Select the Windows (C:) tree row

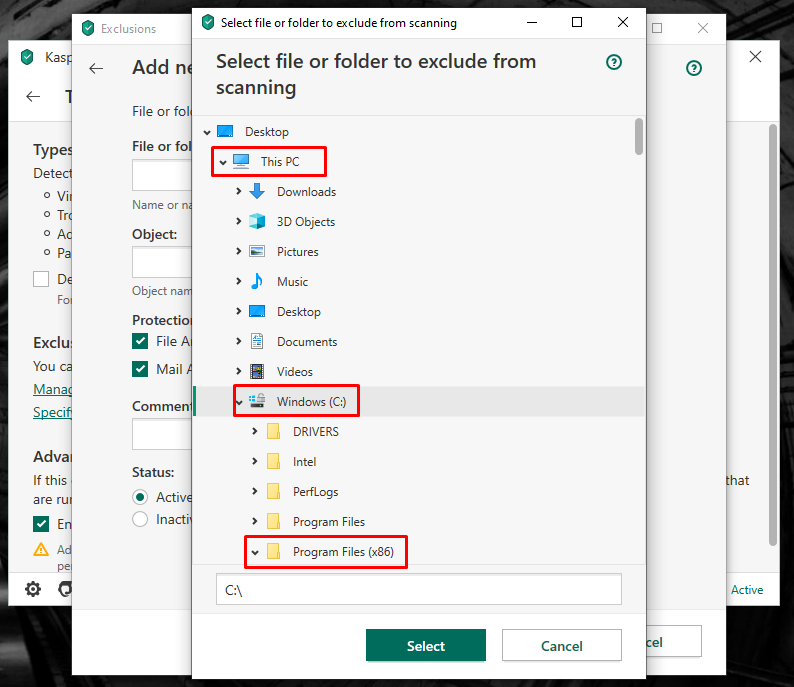(419, 401)
